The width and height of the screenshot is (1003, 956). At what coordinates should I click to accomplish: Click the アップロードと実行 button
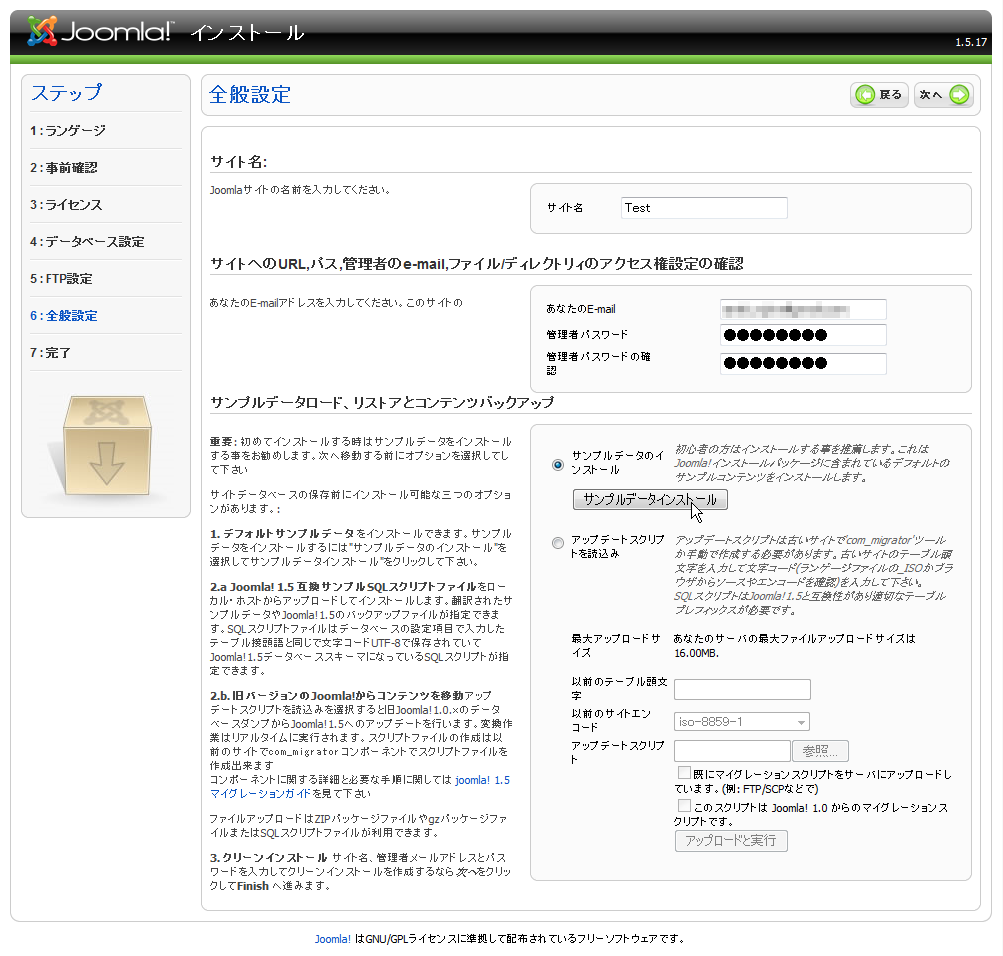[x=731, y=841]
